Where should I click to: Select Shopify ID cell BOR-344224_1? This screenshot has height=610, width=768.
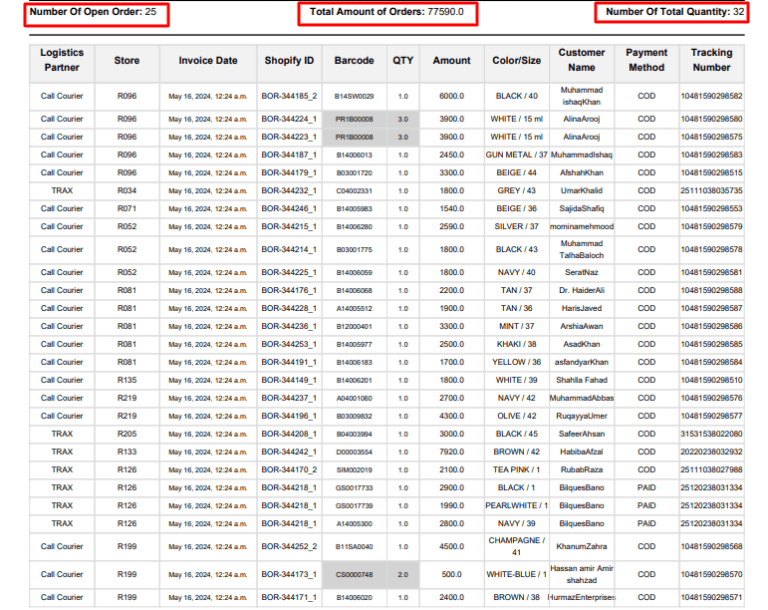click(x=289, y=119)
